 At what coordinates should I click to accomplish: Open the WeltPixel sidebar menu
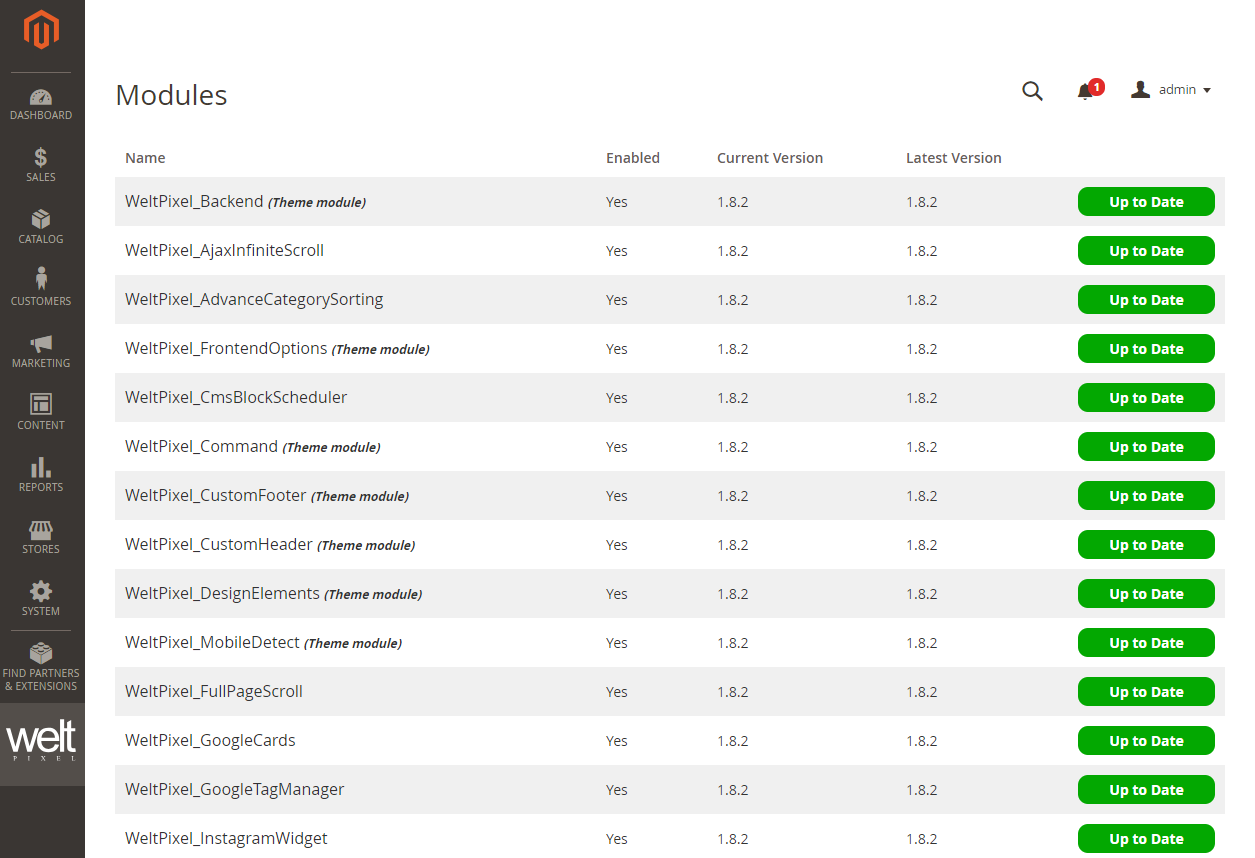41,744
